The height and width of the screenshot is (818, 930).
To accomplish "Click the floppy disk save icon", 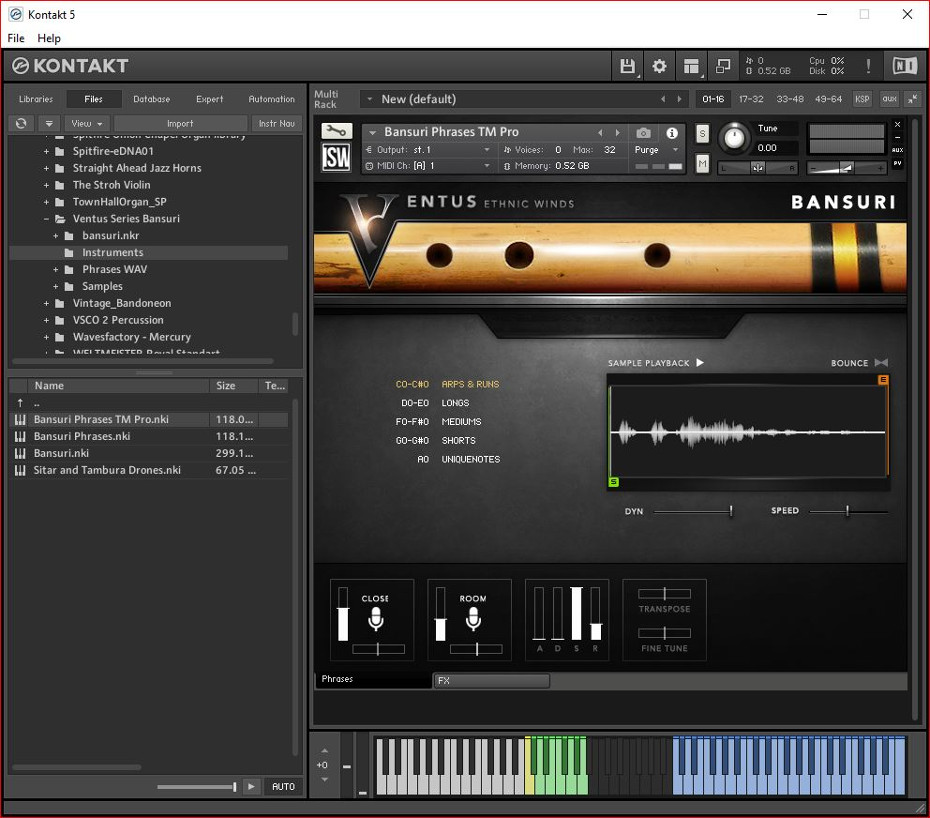I will point(627,66).
